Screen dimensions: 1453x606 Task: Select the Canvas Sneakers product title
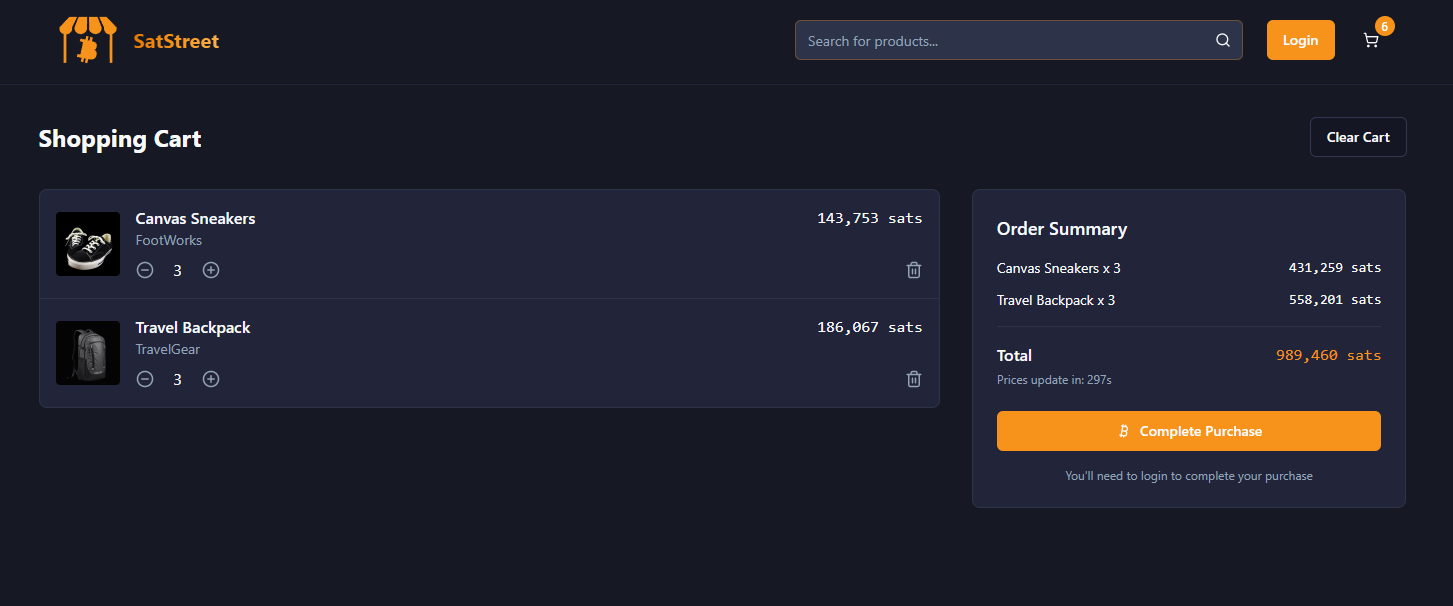click(x=195, y=219)
